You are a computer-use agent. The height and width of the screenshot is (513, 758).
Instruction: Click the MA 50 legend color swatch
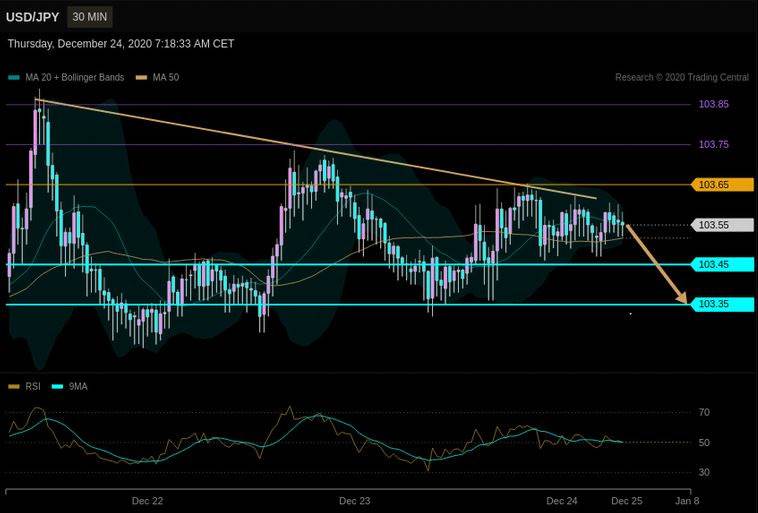142,77
